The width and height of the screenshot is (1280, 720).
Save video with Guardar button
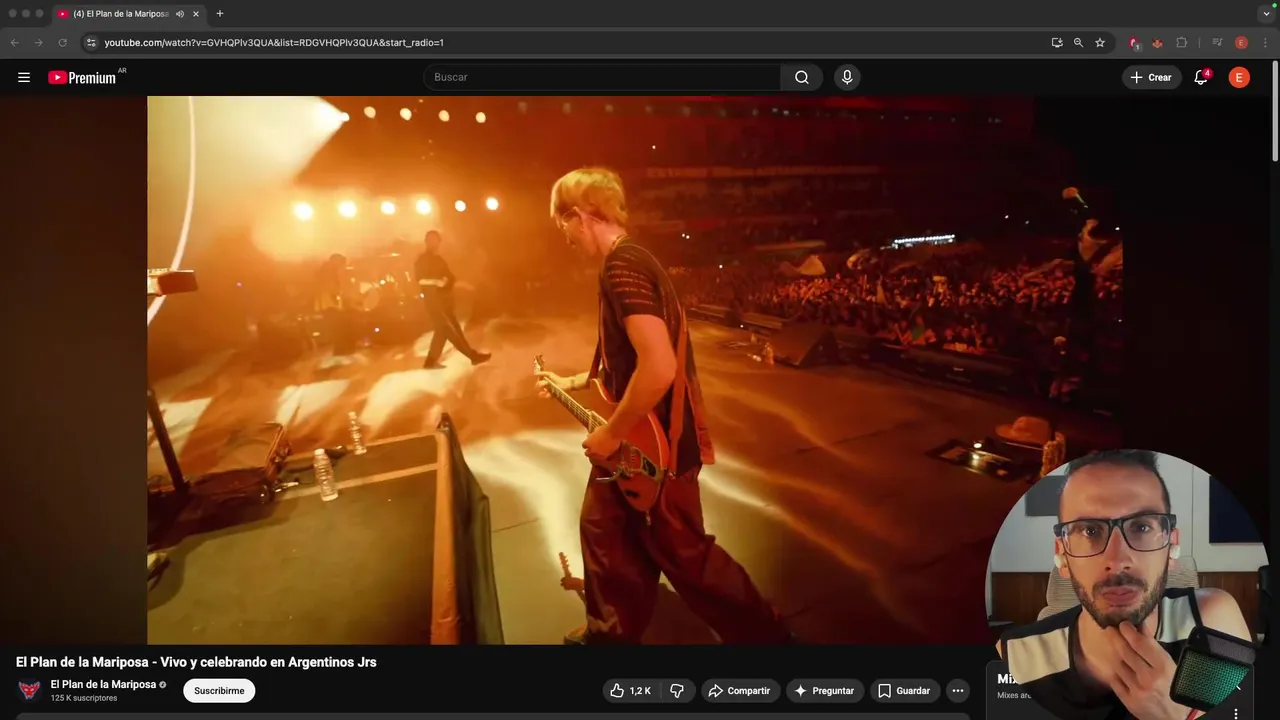(904, 690)
